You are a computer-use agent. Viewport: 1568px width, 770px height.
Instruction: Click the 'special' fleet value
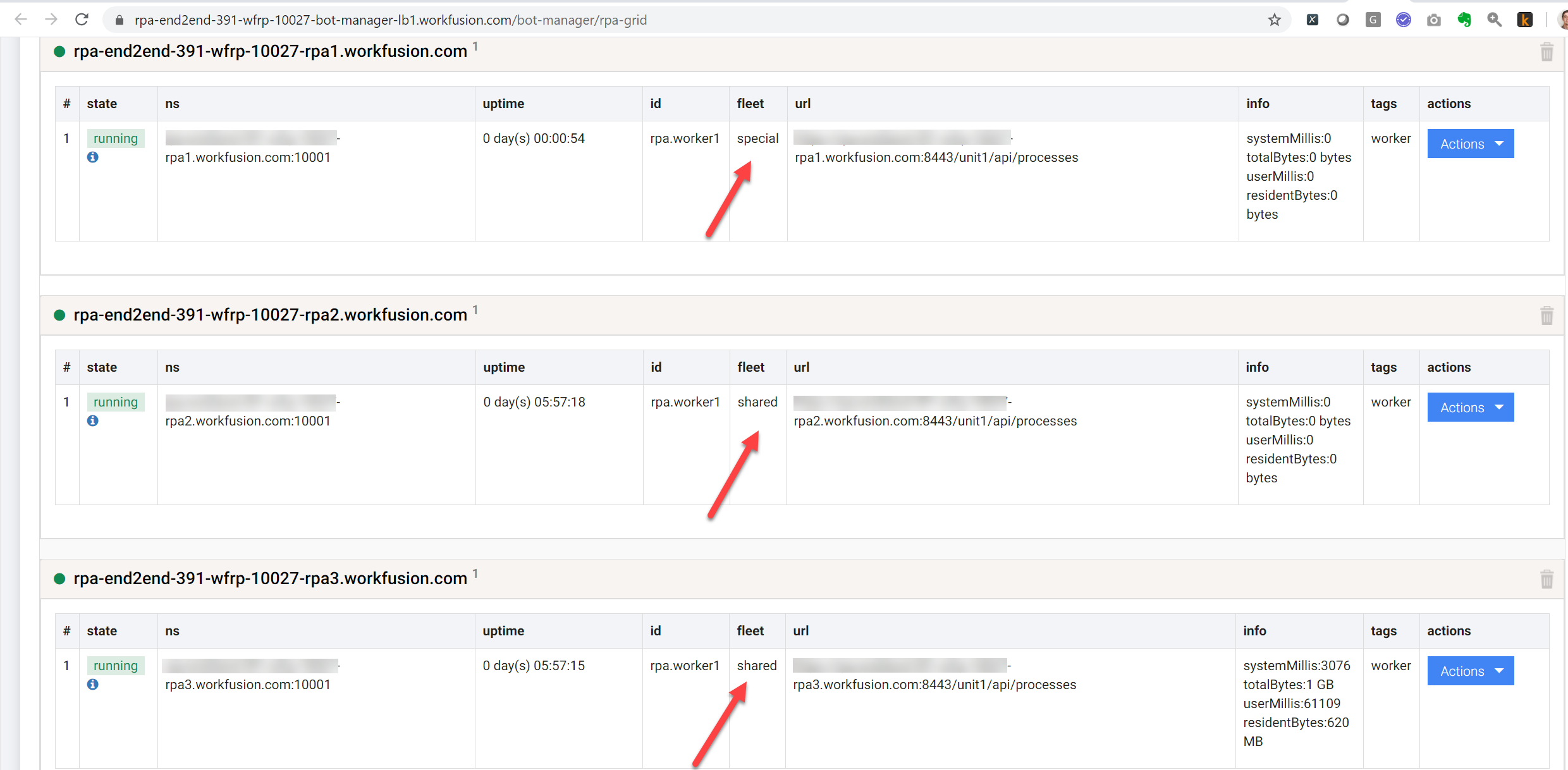757,138
